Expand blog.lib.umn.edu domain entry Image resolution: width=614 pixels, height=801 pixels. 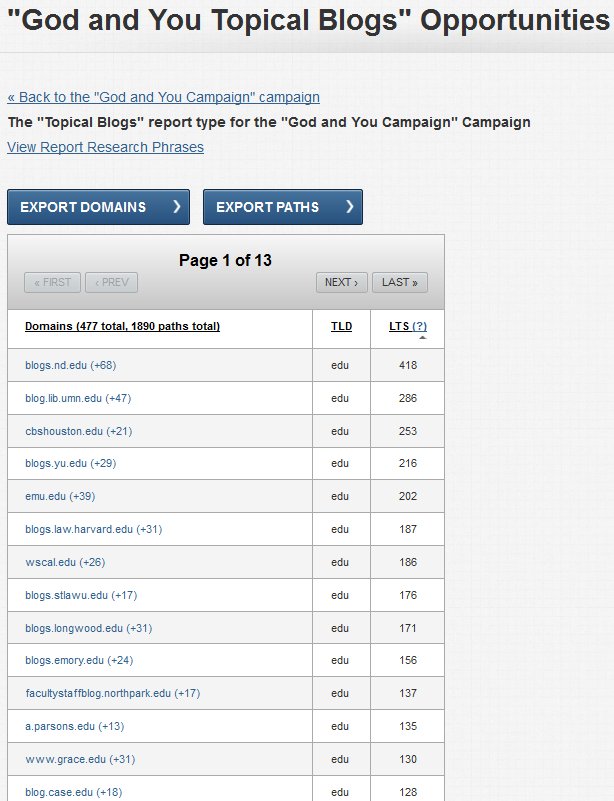(78, 398)
